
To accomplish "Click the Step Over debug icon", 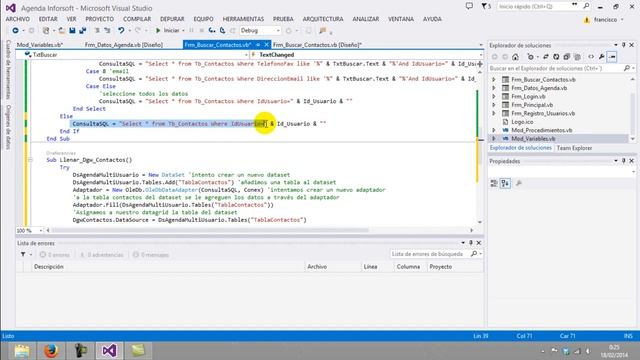I will click(222, 31).
